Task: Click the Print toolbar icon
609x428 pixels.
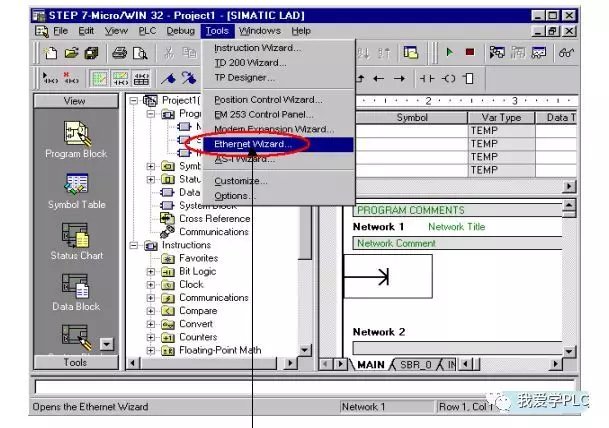Action: click(x=118, y=52)
